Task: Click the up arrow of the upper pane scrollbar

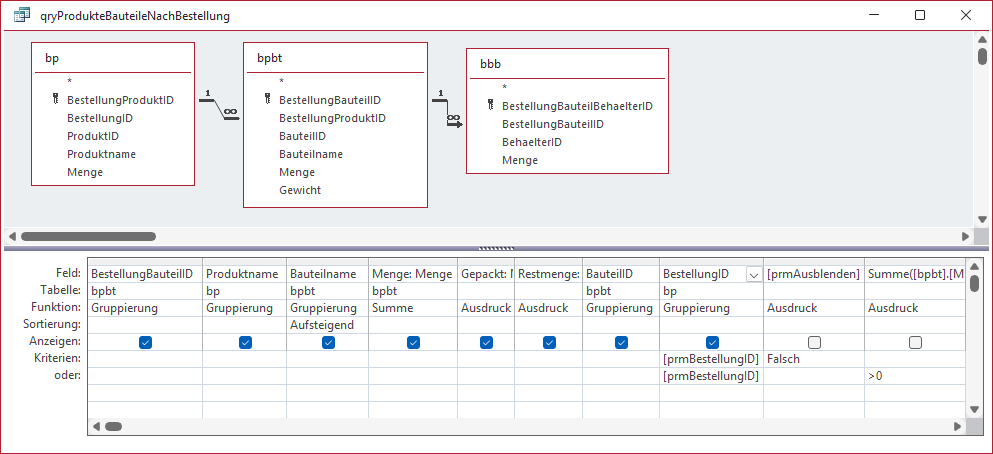Action: pos(982,37)
